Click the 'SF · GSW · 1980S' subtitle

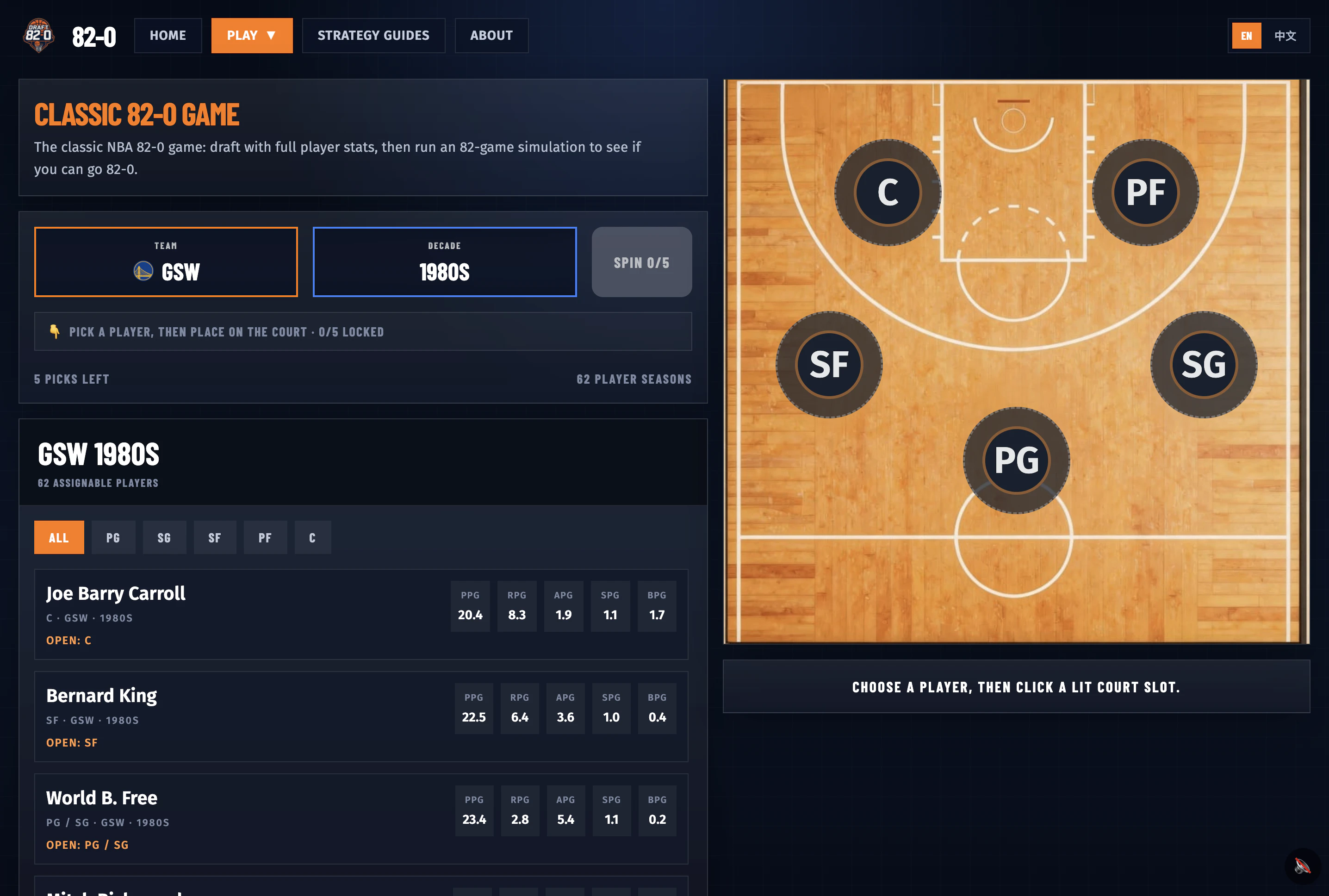click(93, 721)
